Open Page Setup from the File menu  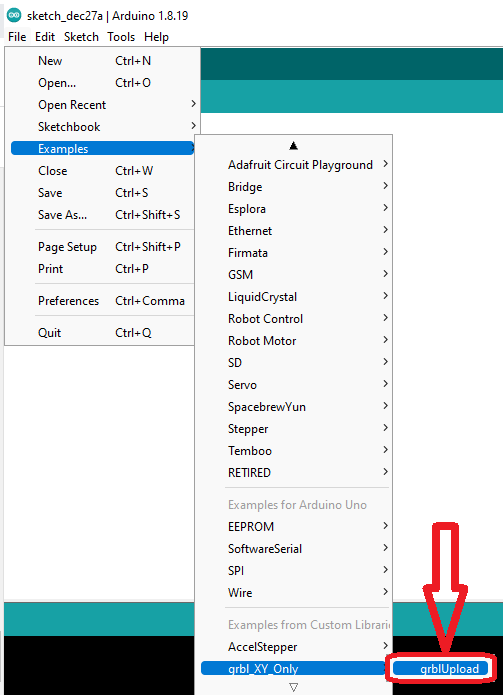point(102,247)
